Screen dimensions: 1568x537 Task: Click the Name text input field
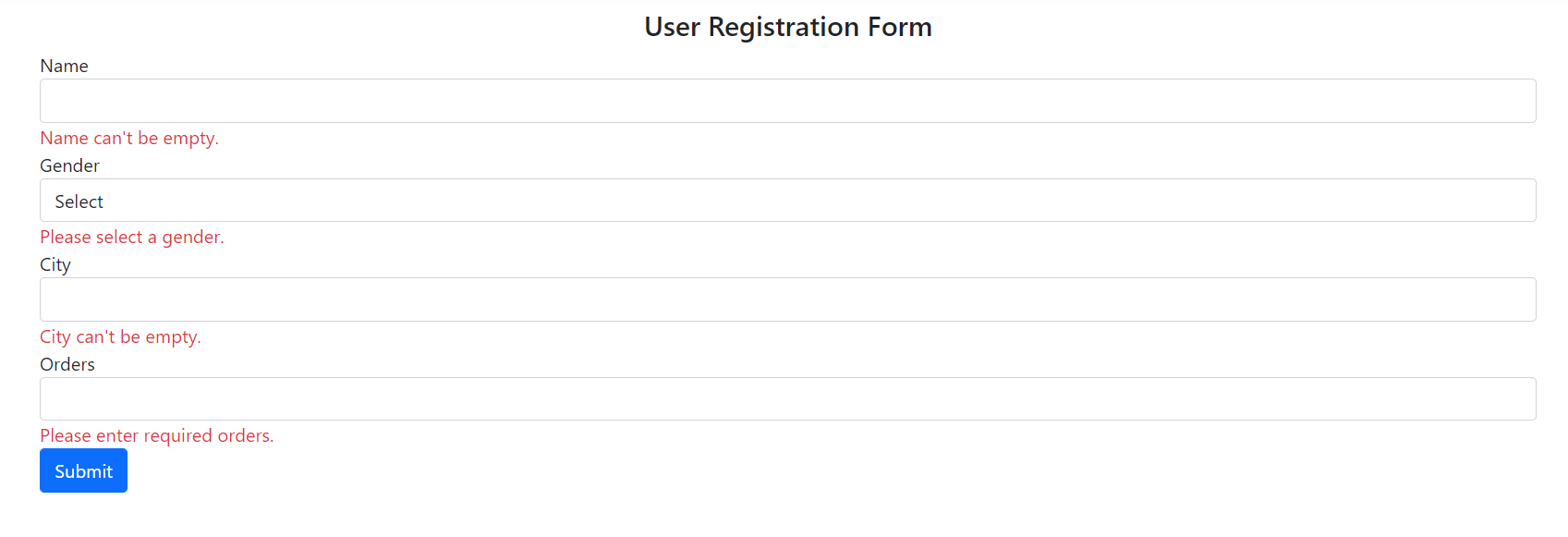coord(787,101)
